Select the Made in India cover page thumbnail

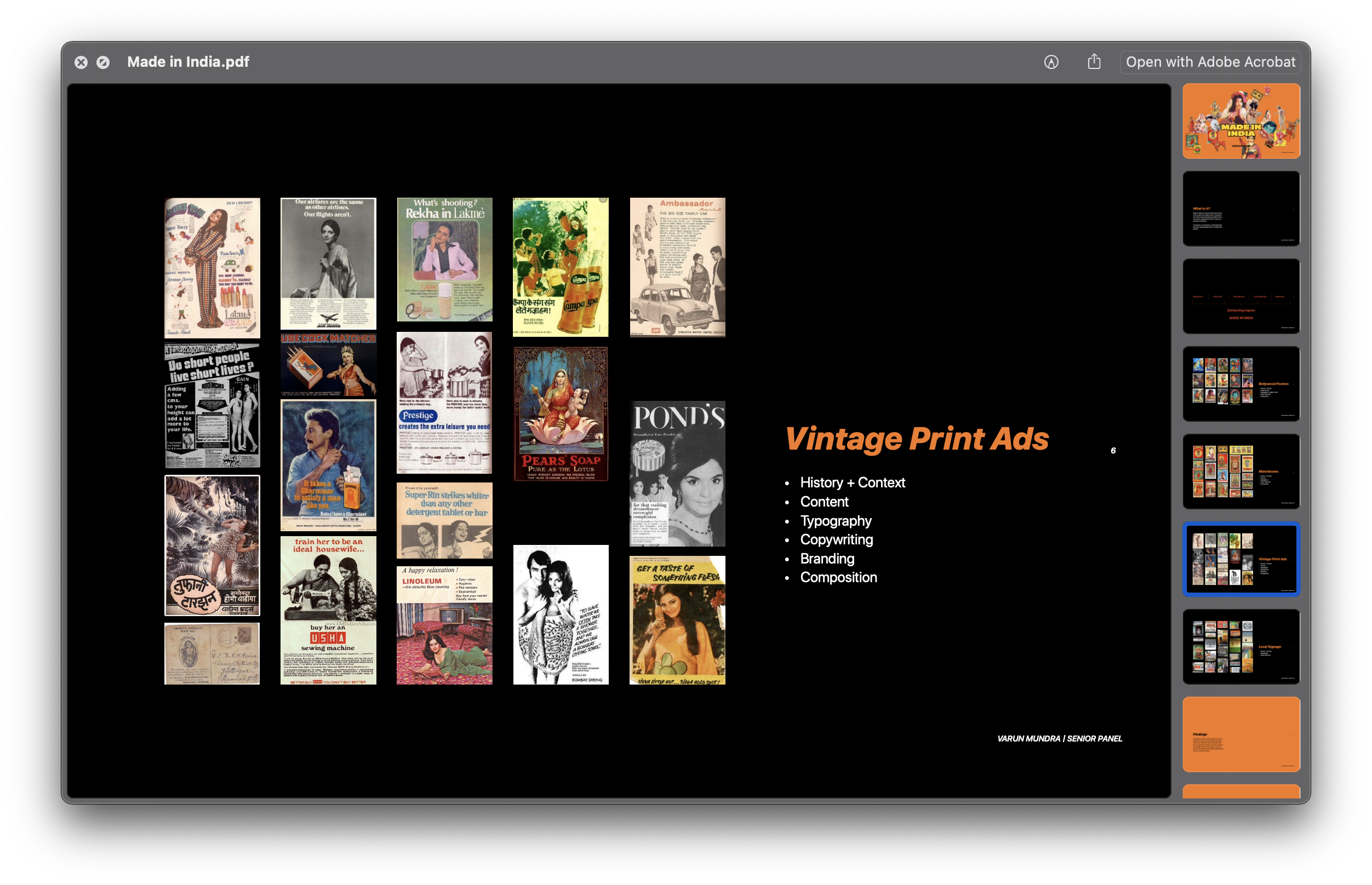pos(1241,121)
